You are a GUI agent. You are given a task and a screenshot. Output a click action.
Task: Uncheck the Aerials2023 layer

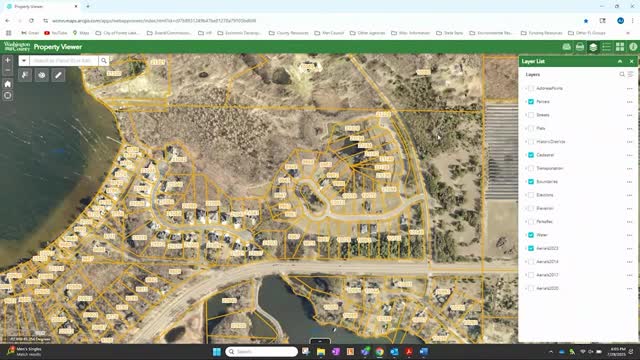[531, 248]
